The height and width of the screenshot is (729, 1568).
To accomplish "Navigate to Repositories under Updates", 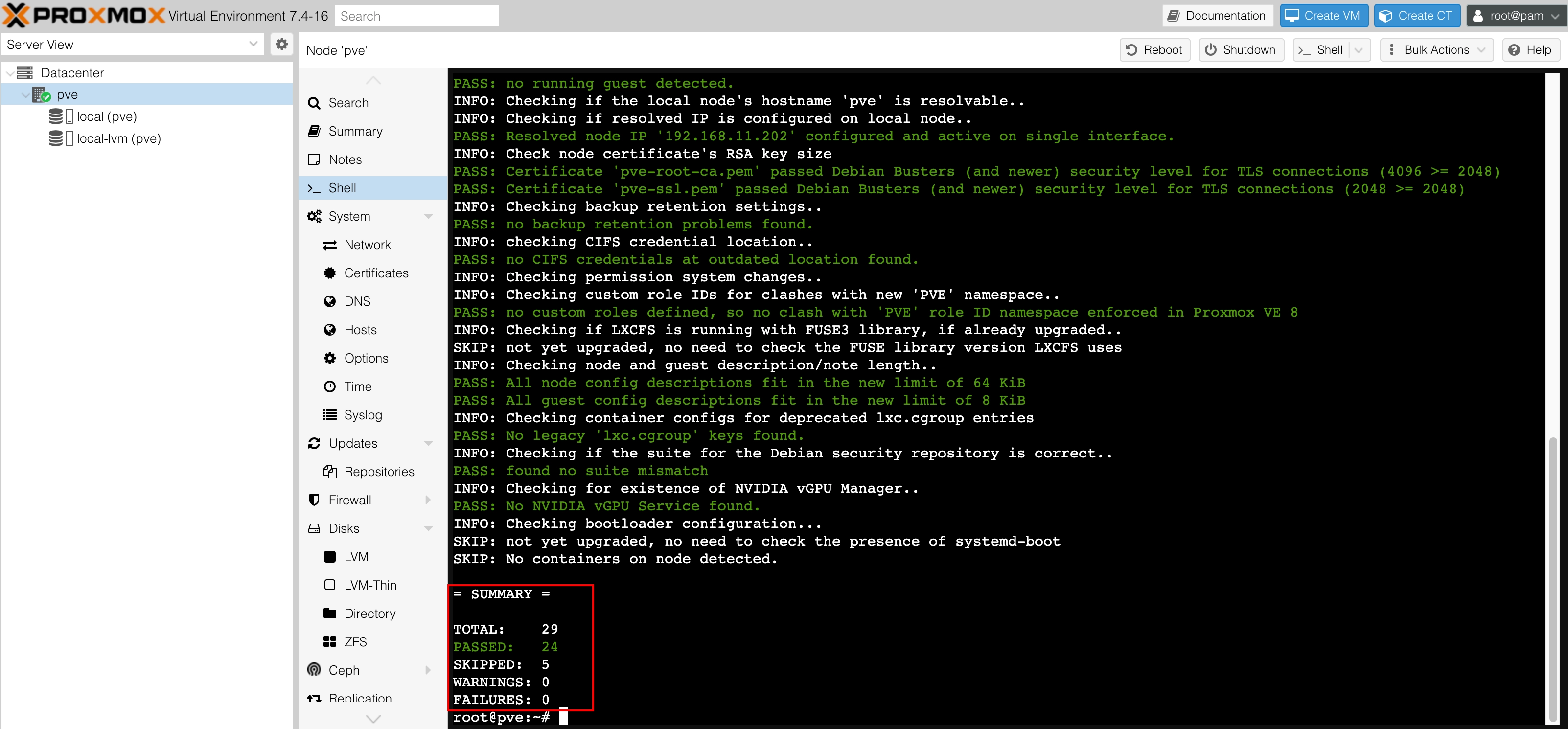I will coord(378,471).
